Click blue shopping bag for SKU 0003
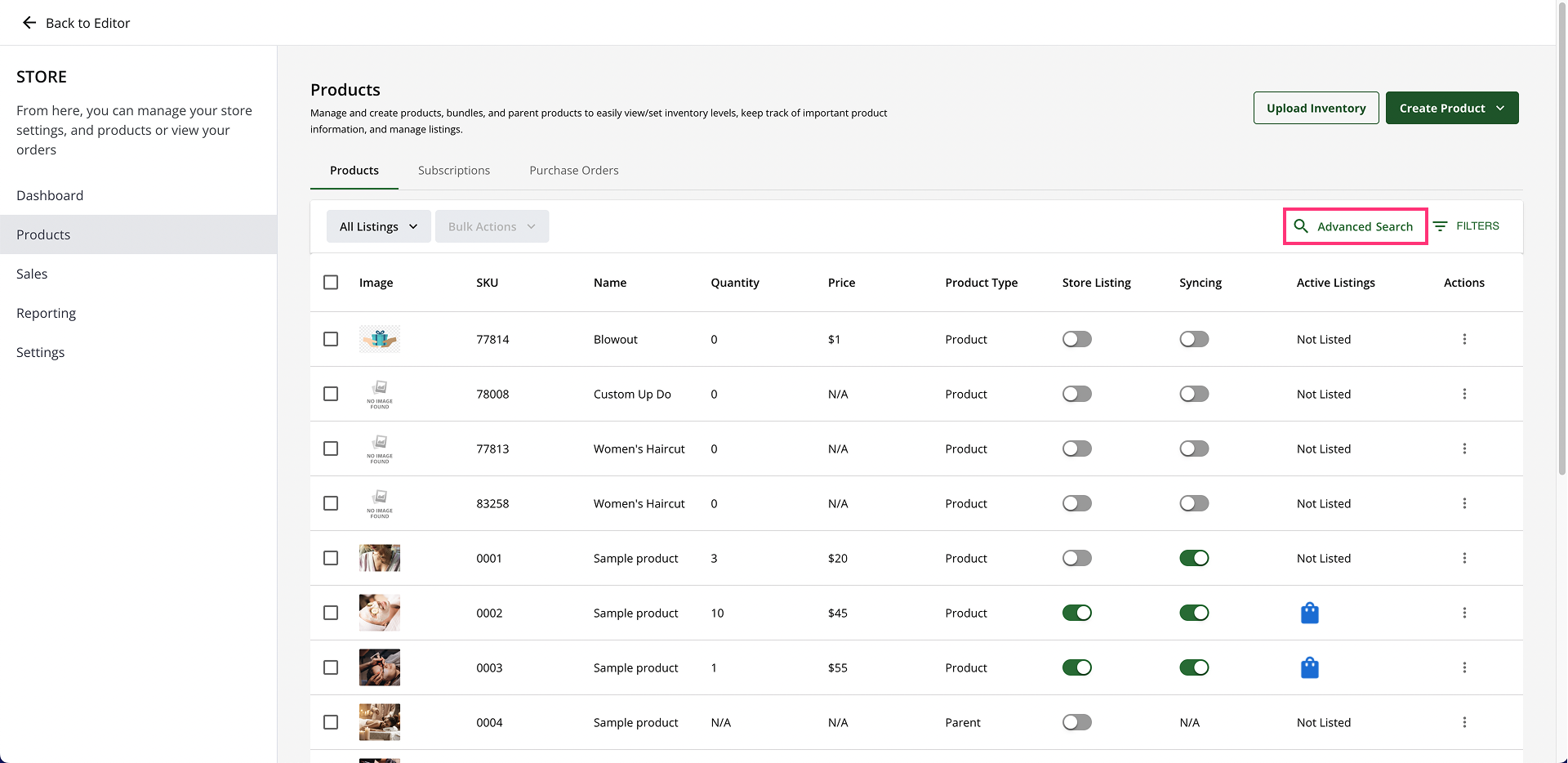 coord(1309,667)
